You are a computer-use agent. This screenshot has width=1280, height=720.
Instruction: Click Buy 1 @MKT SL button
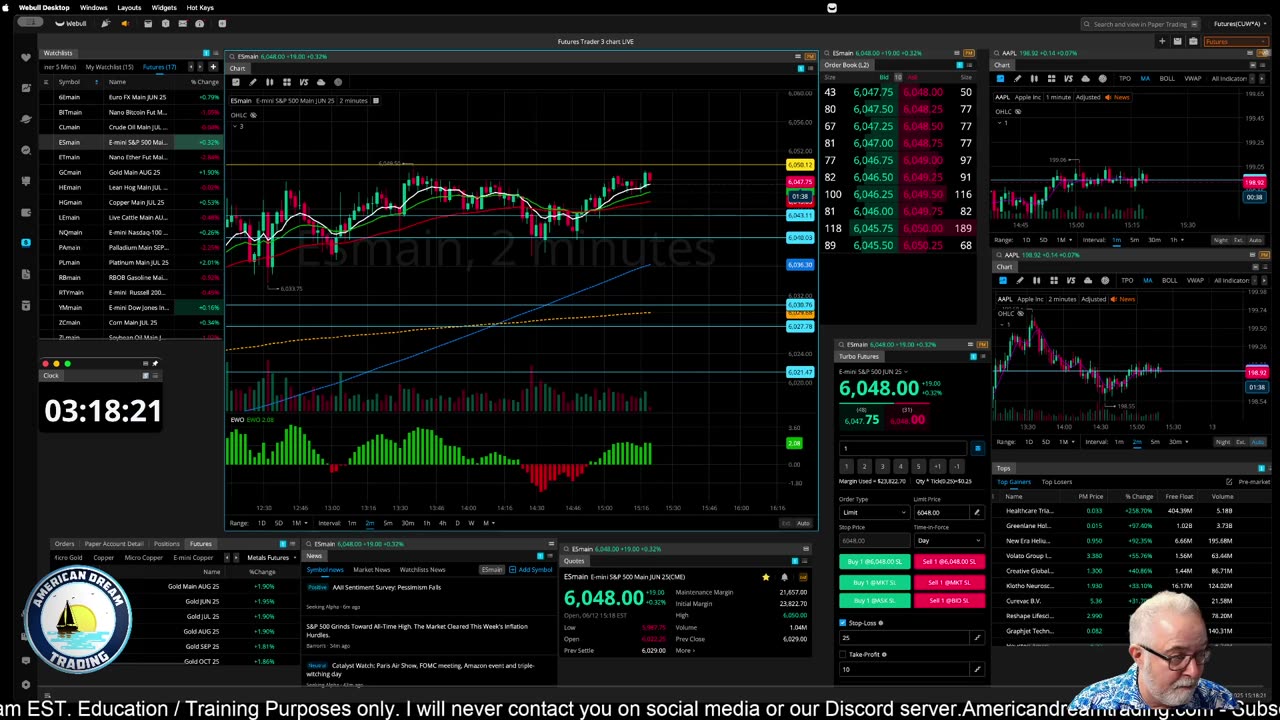pyautogui.click(x=874, y=582)
